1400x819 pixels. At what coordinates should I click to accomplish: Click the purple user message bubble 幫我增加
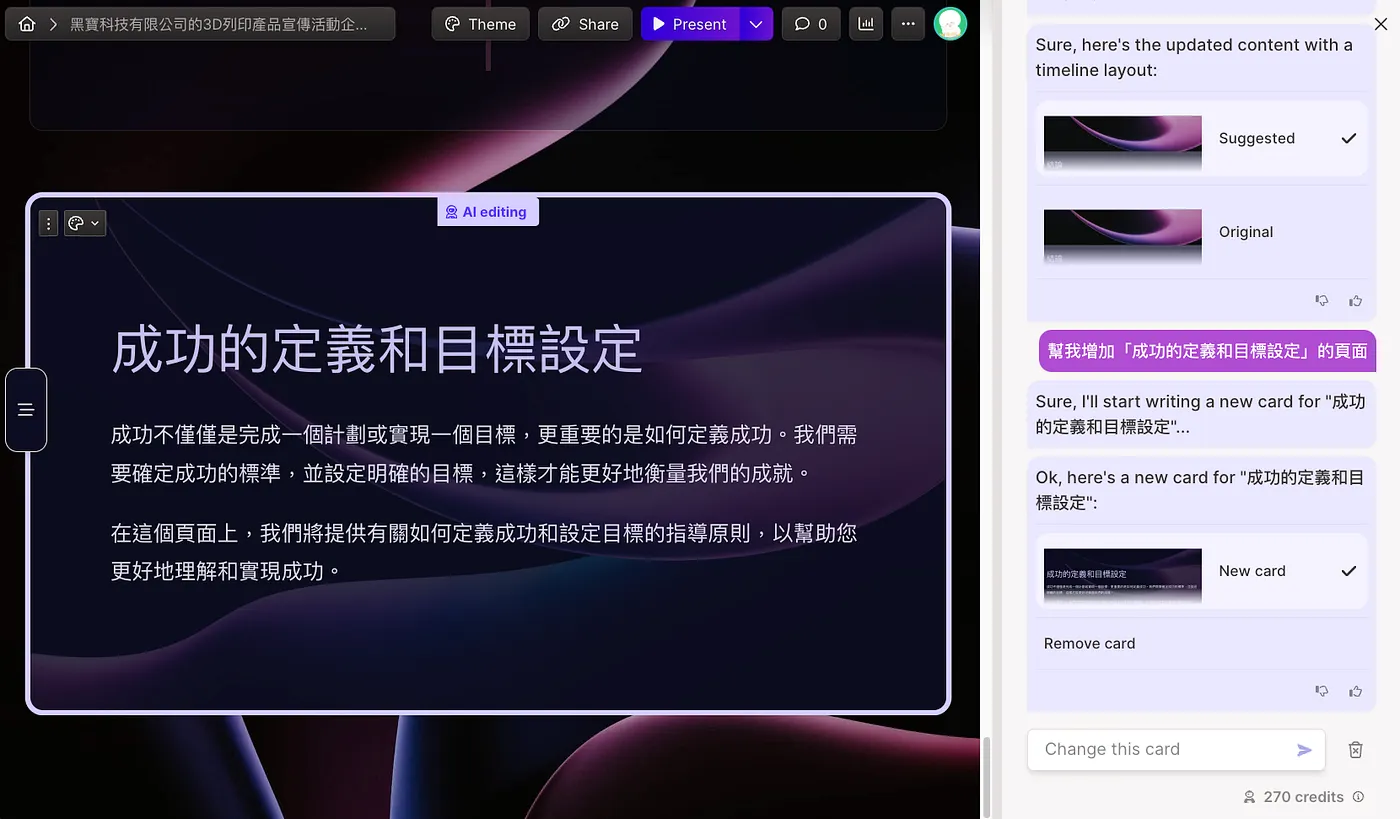coord(1207,351)
